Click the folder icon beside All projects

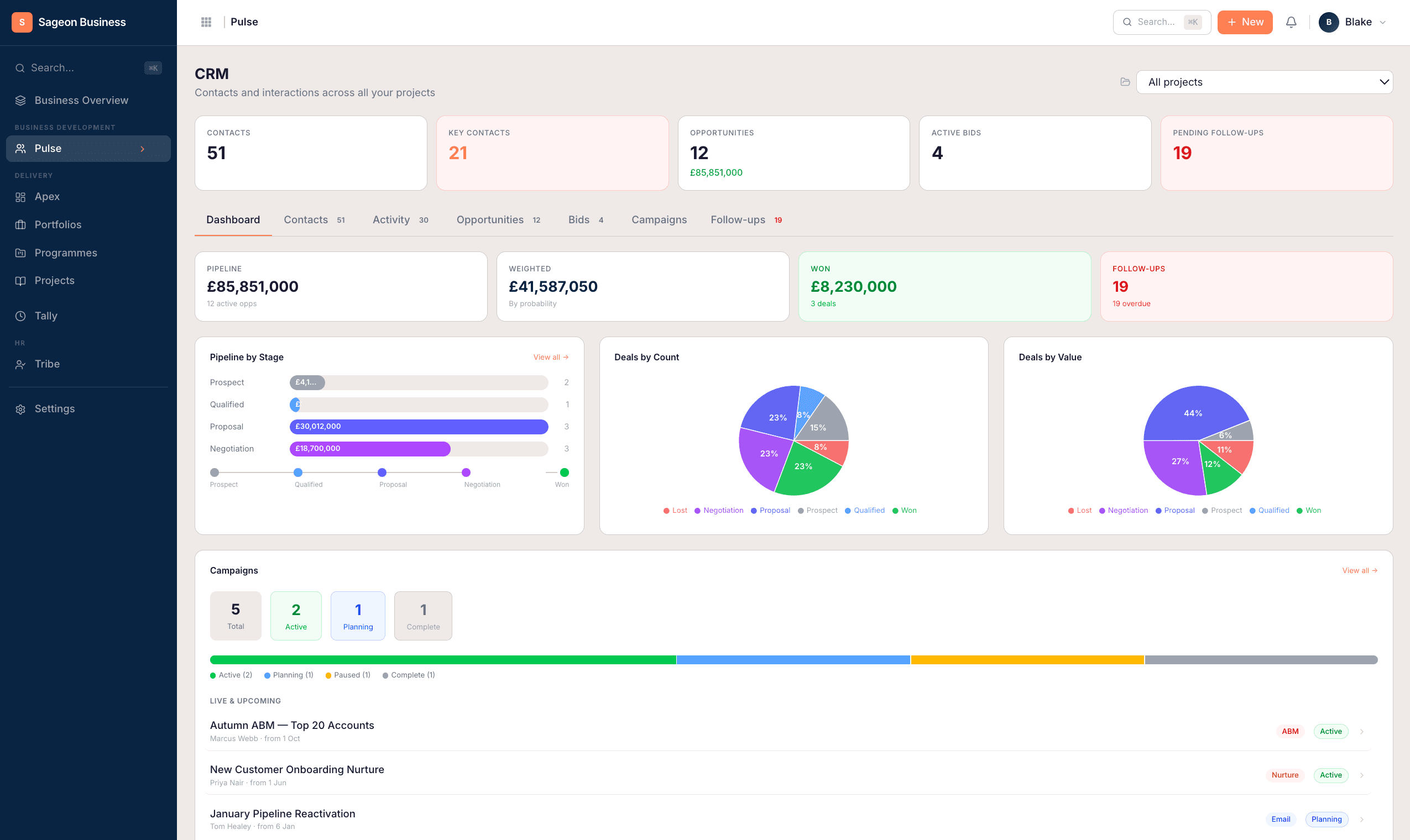point(1125,82)
